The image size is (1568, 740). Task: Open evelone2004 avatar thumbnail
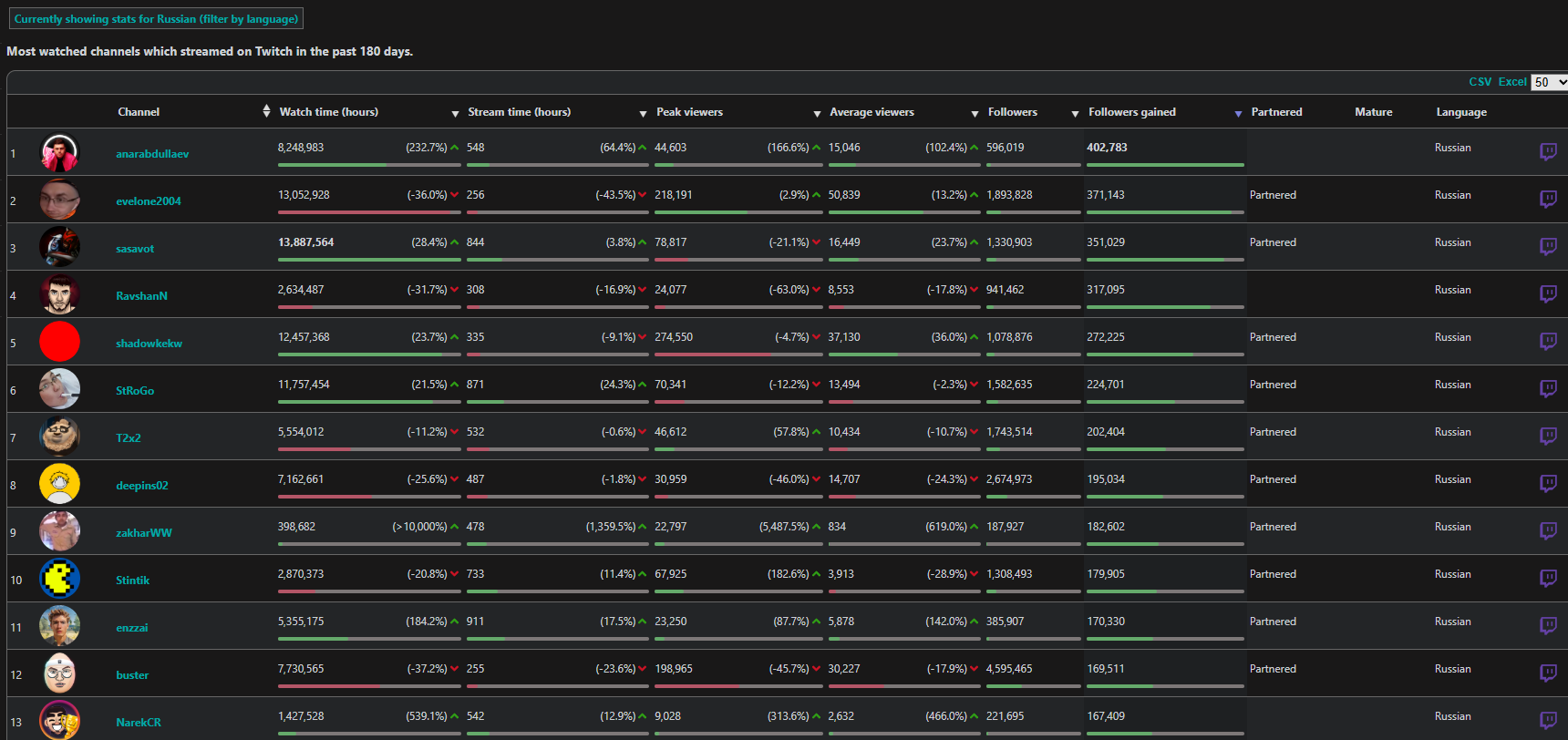(59, 200)
